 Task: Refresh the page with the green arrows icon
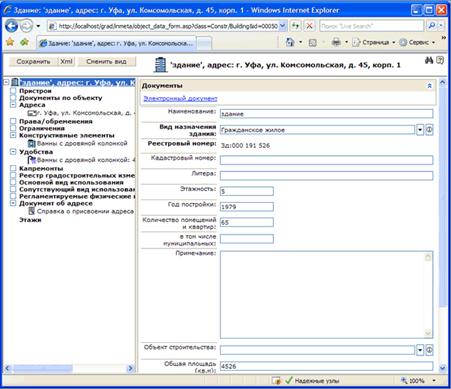pos(295,26)
